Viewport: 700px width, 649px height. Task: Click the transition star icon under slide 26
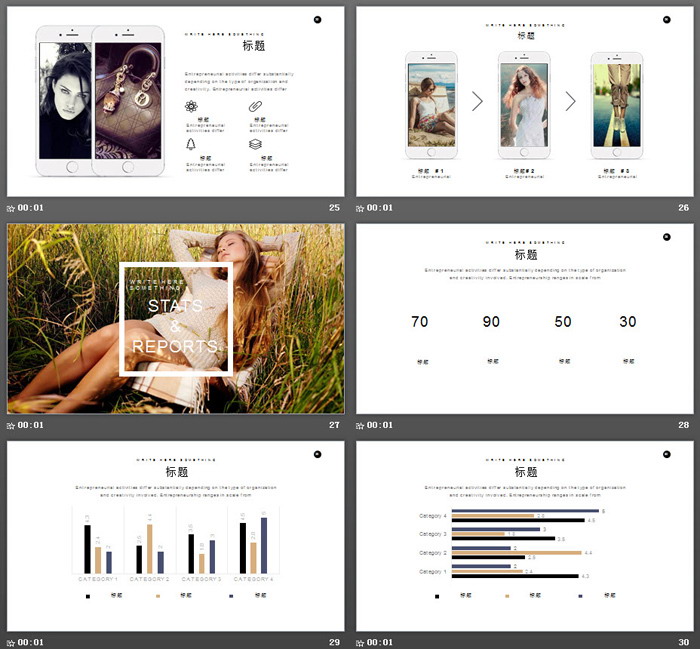(x=361, y=208)
